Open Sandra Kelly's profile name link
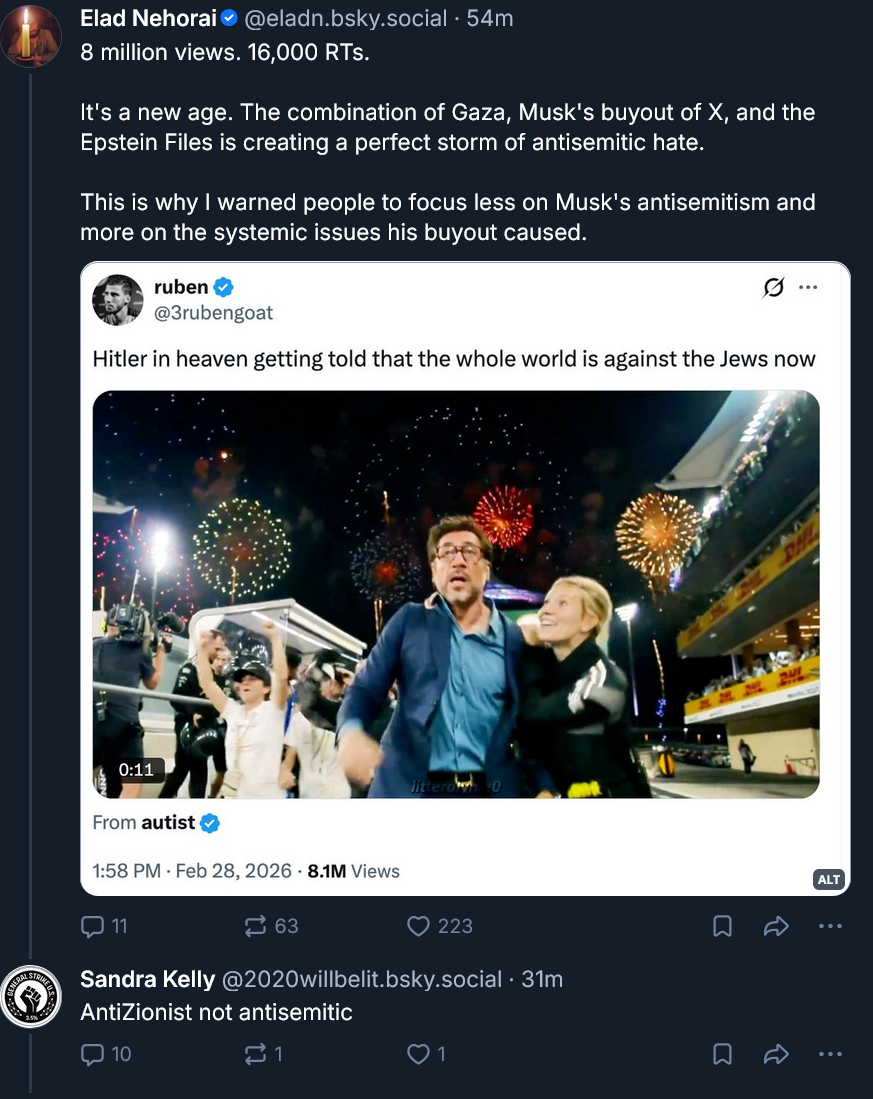 pyautogui.click(x=147, y=979)
